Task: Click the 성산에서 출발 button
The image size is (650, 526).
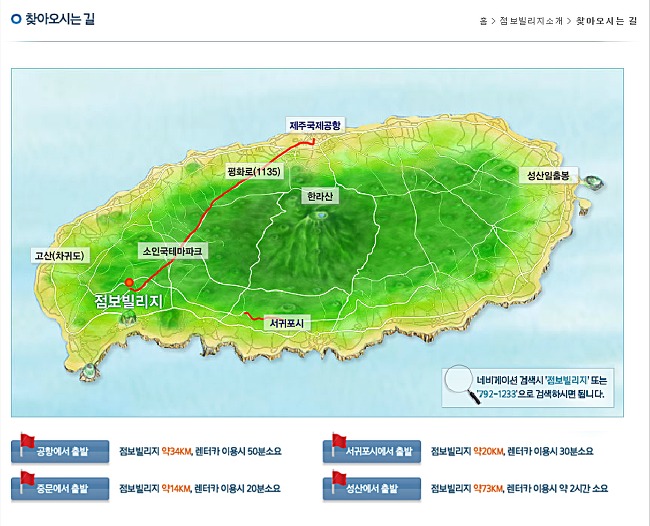Action: tap(372, 488)
